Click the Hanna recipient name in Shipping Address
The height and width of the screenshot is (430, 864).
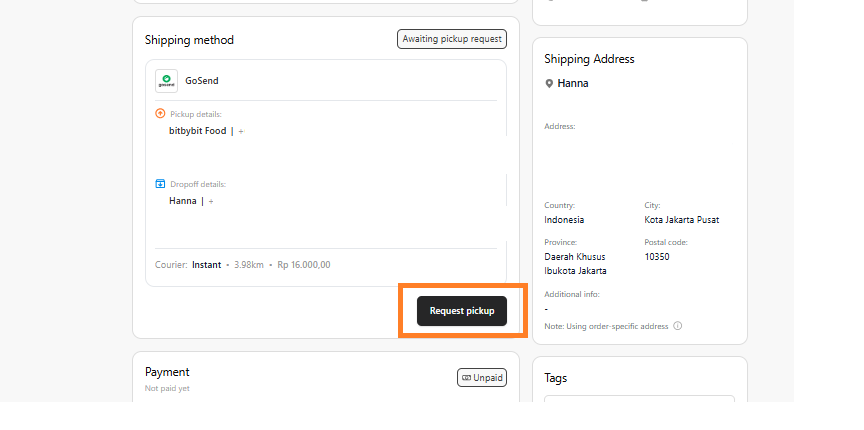point(573,83)
